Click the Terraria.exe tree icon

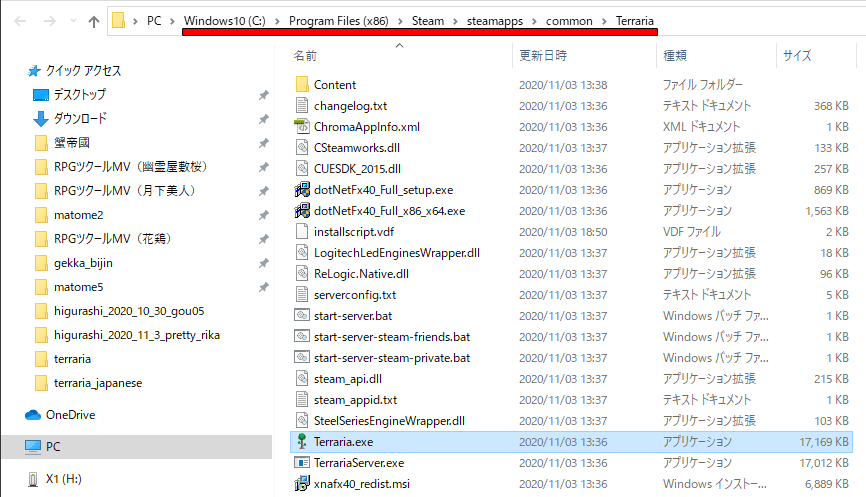tap(302, 441)
